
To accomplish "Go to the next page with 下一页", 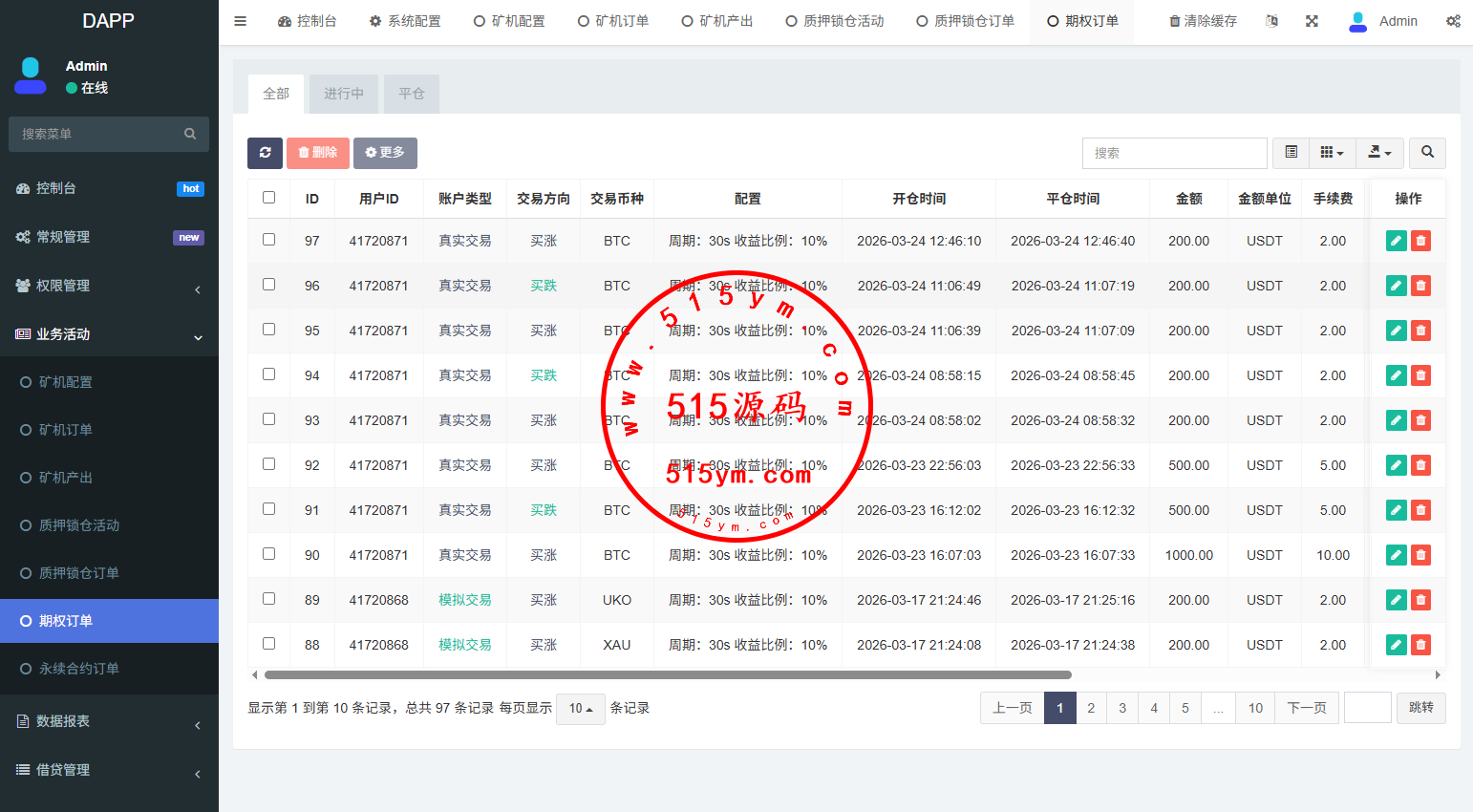I will coord(1306,708).
